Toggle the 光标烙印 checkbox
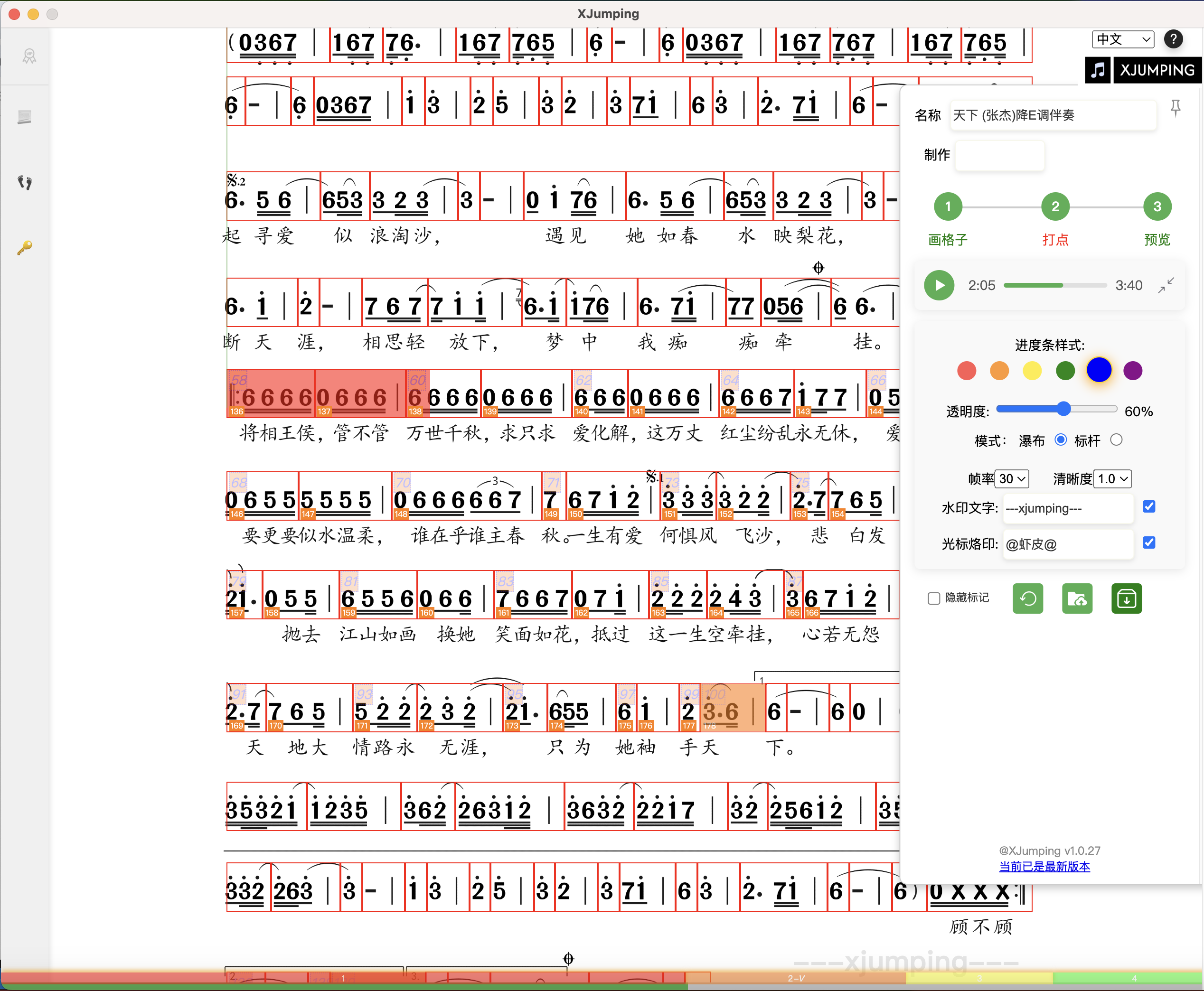This screenshot has width=1204, height=991. (1148, 543)
